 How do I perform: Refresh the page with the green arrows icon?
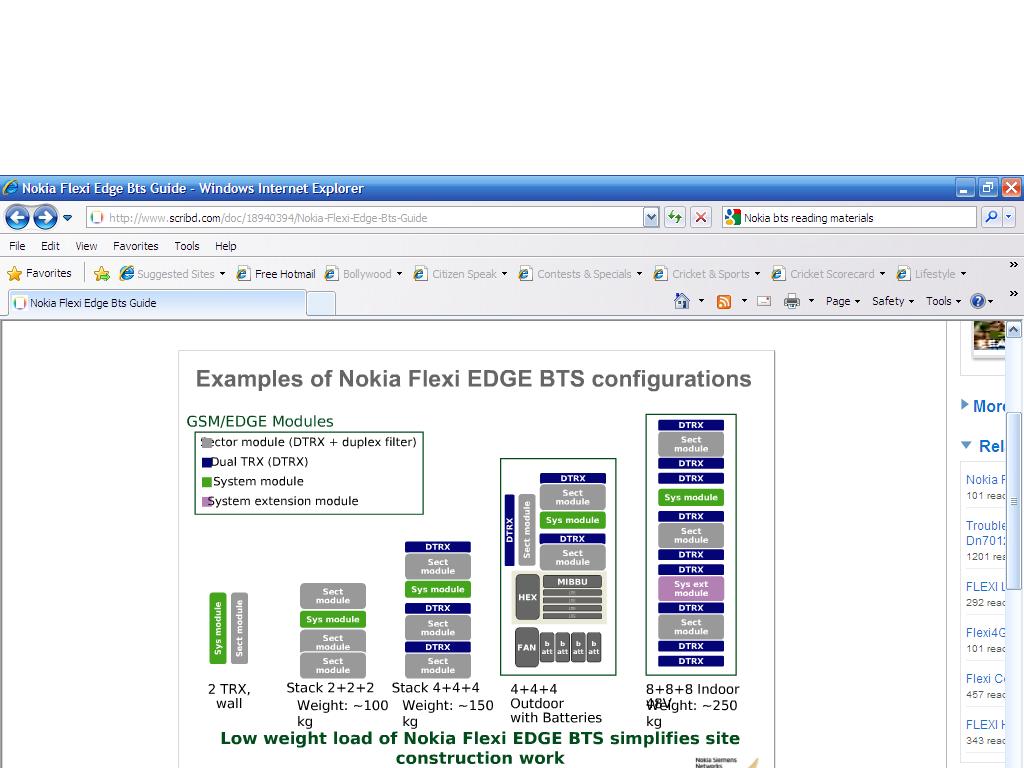(x=675, y=217)
